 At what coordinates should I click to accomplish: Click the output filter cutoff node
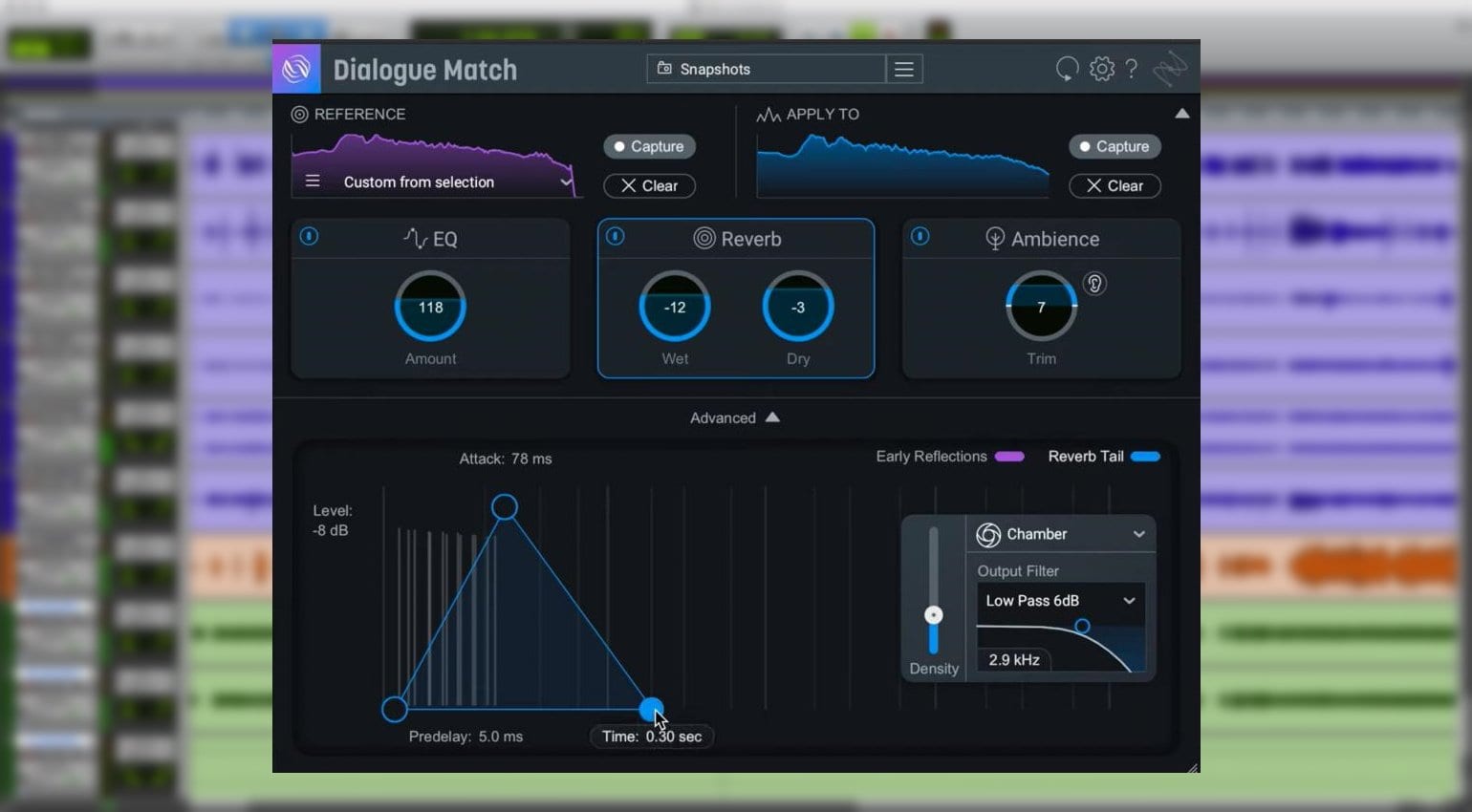(x=1082, y=627)
